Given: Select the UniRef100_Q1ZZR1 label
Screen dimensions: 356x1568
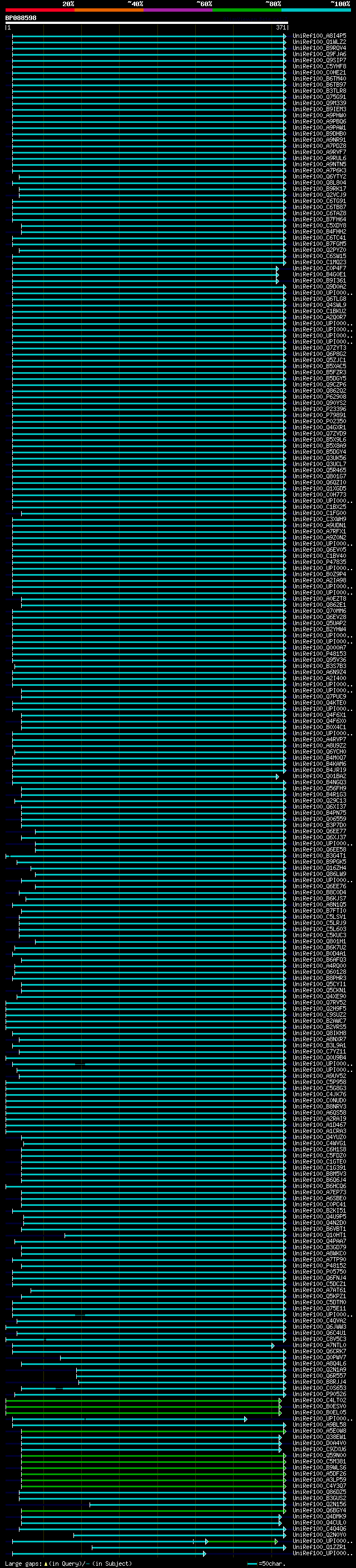Looking at the screenshot, I should click(x=319, y=1547).
